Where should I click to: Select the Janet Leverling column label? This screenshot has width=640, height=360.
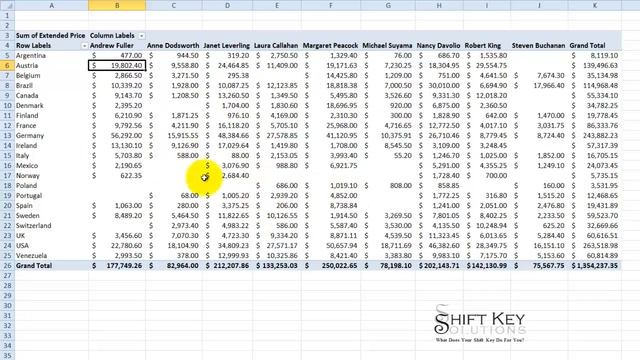(227, 46)
